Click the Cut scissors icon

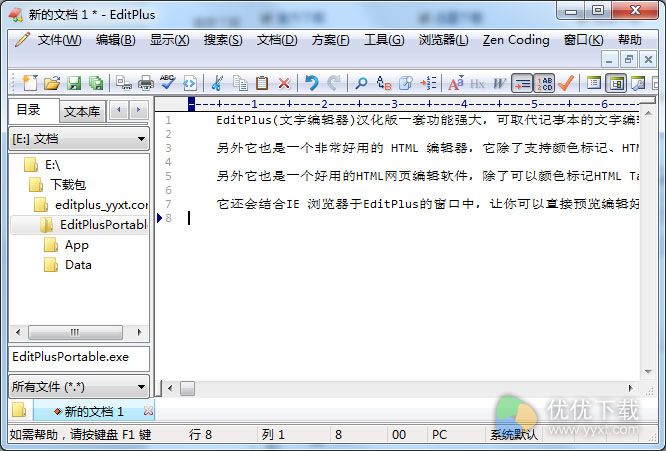click(217, 83)
